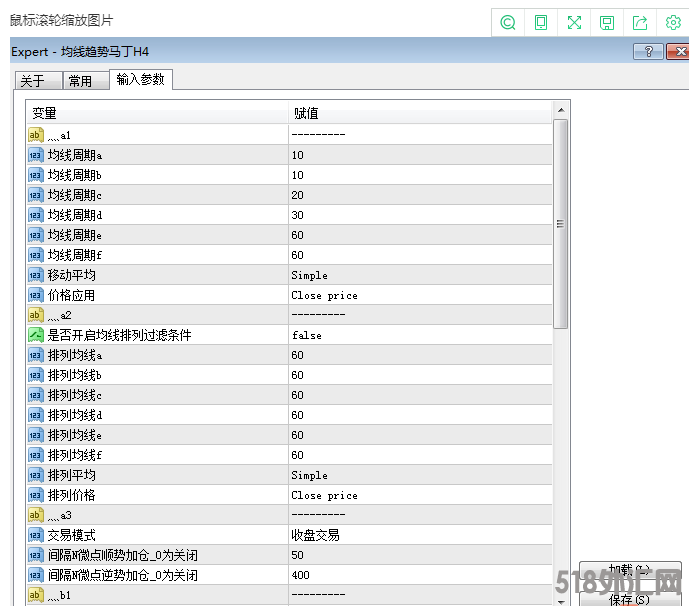
Task: Open the 移动平均 Simple value dropdown
Action: [420, 275]
